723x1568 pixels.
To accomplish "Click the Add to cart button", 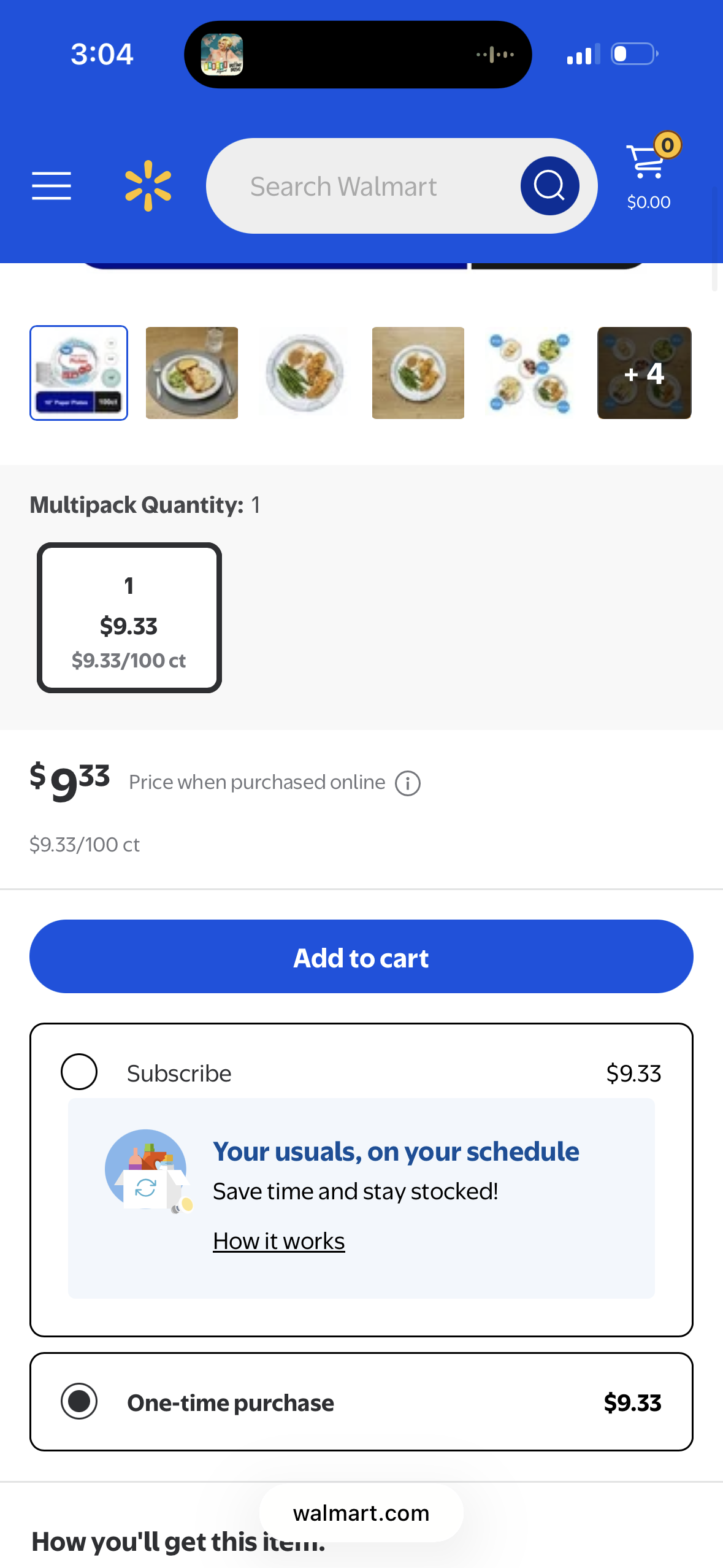I will click(361, 956).
